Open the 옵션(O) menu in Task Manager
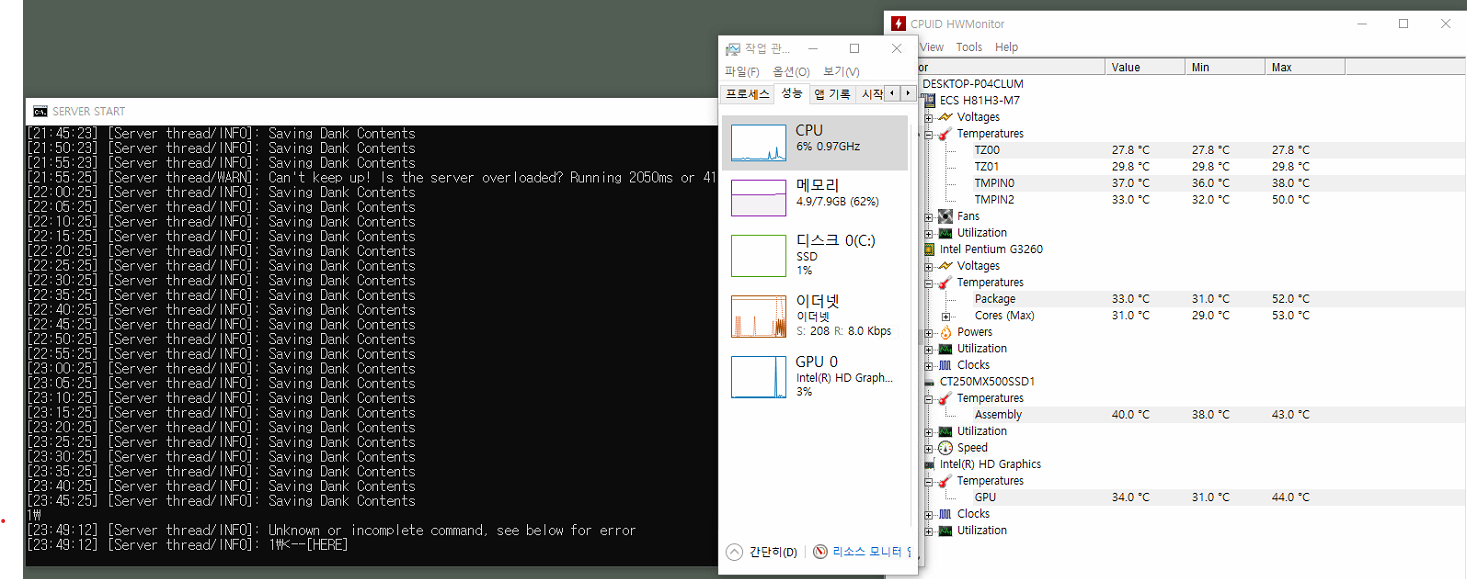 point(791,72)
